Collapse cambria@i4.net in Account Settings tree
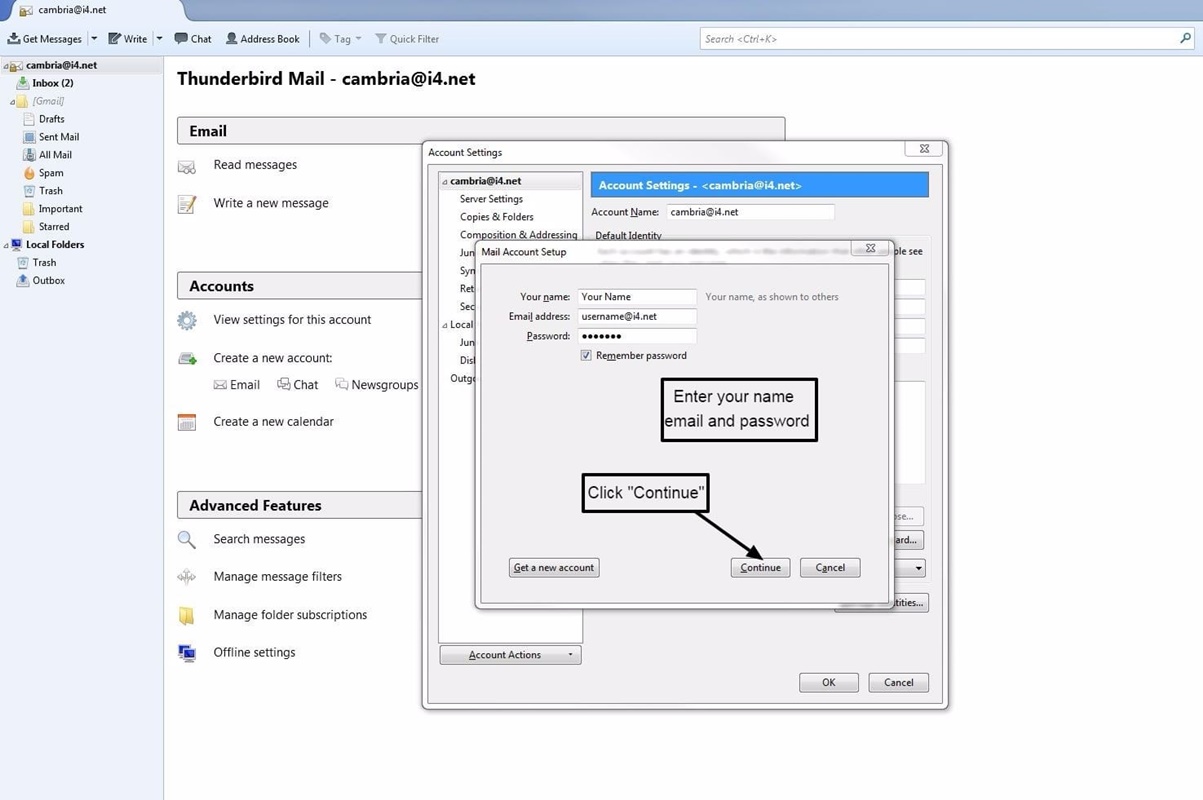Viewport: 1203px width, 800px height. coord(445,182)
